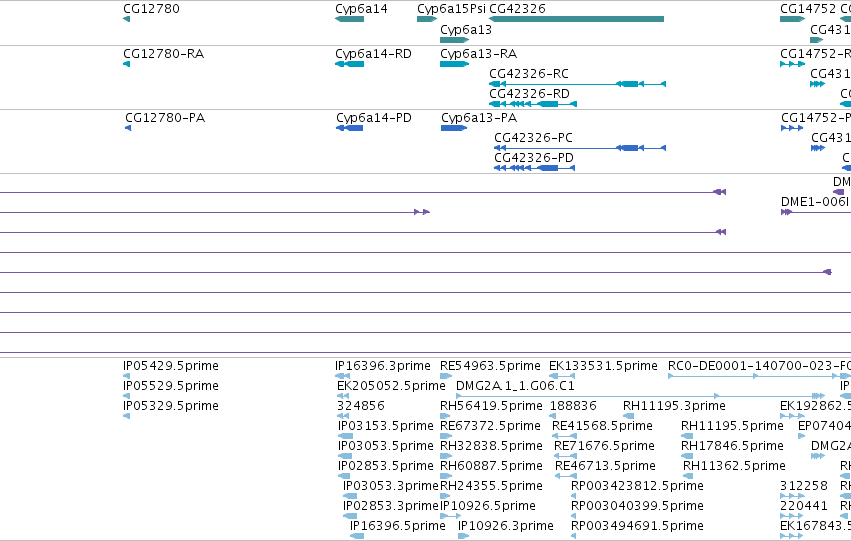Click EST IP05429.5prime label
Image resolution: width=851 pixels, height=541 pixels.
(171, 366)
